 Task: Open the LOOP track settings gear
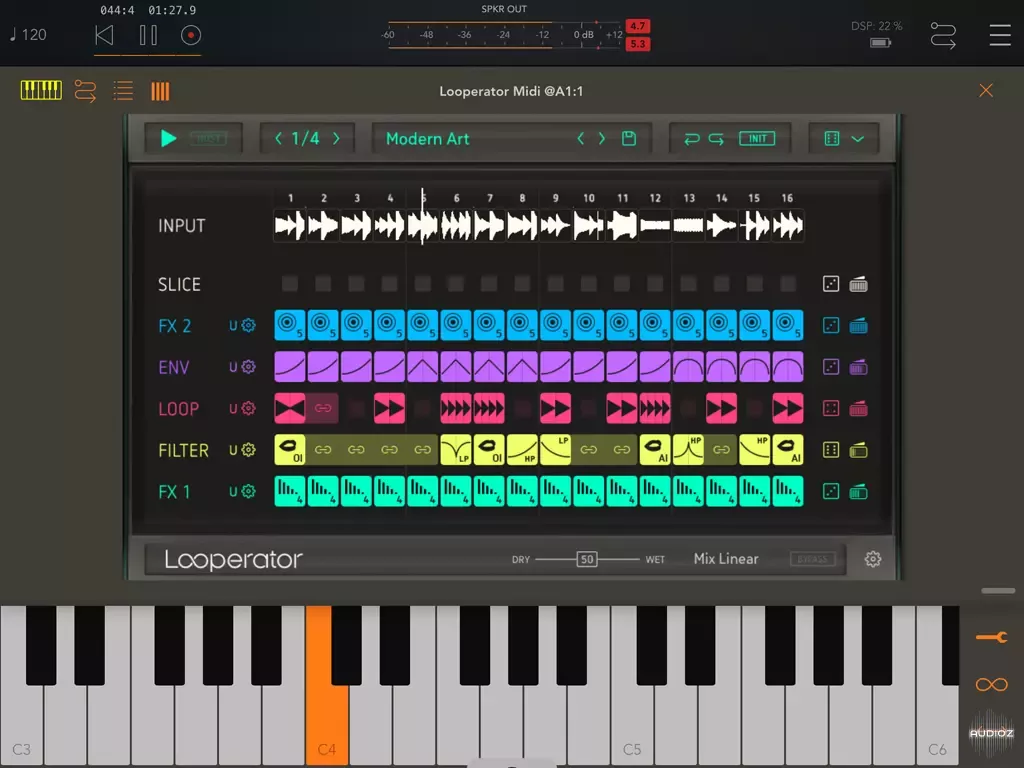tap(249, 408)
